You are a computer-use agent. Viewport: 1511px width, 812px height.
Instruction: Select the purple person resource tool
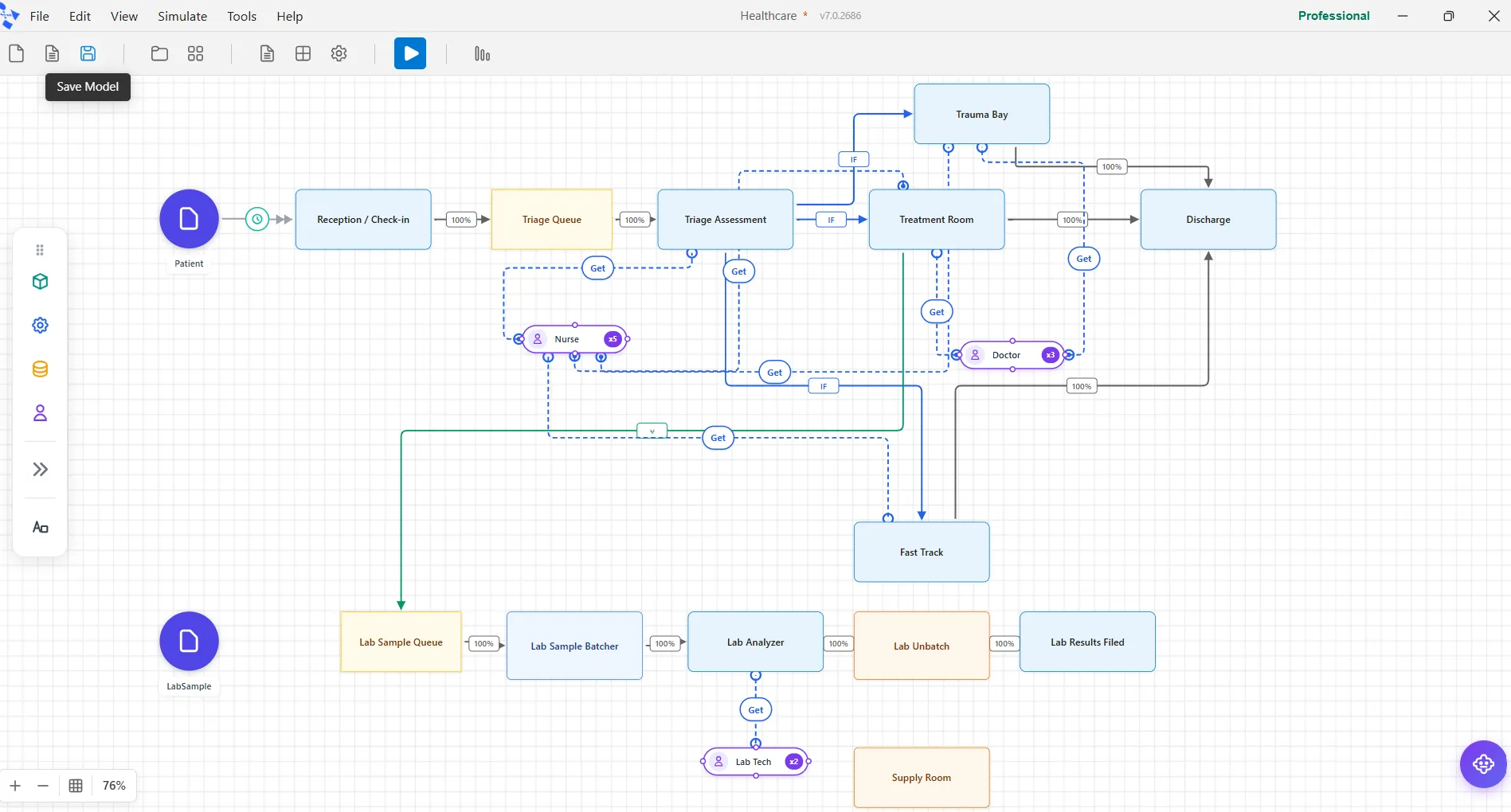[40, 412]
